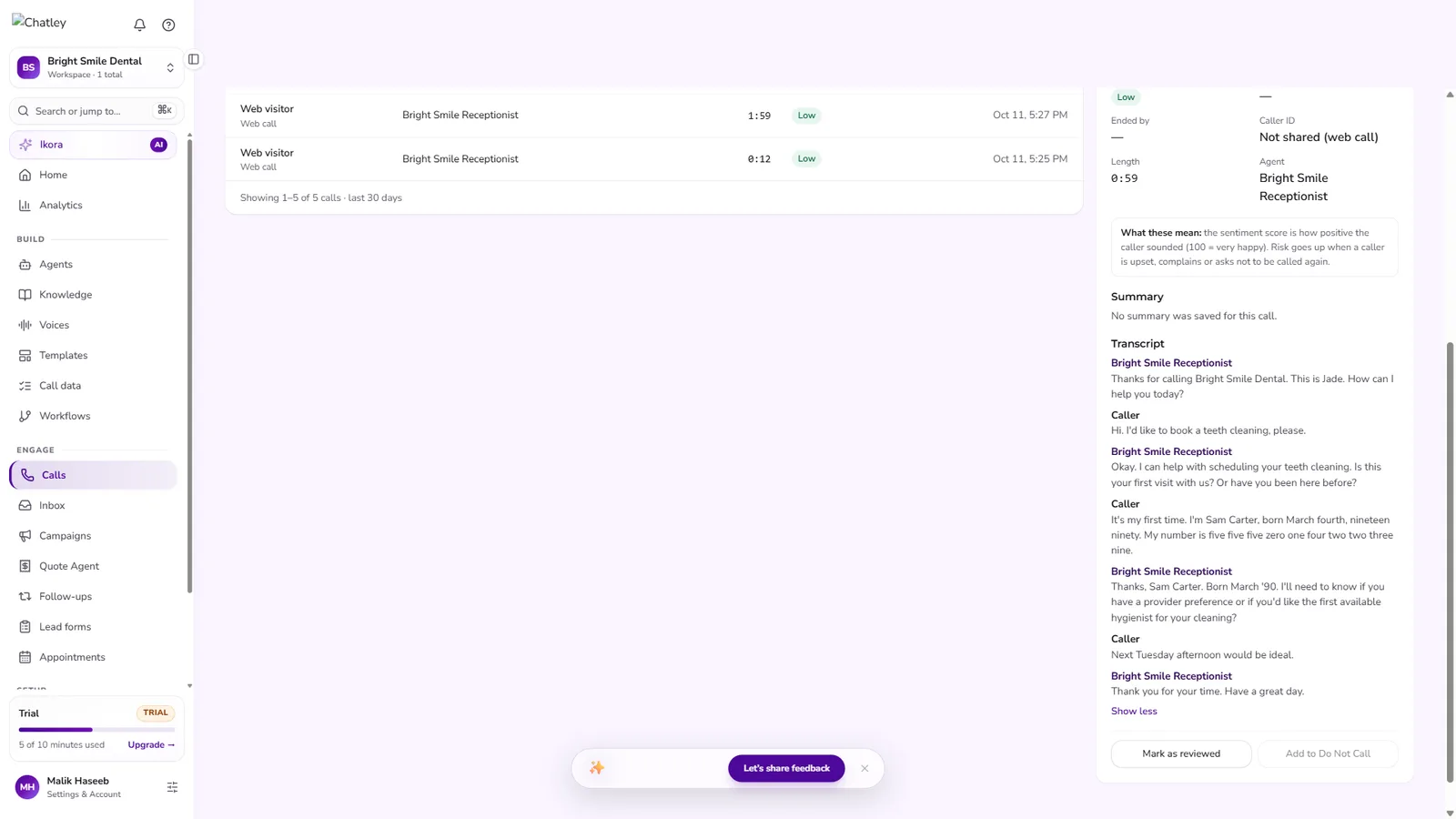The image size is (1456, 819).
Task: Dismiss the feedback prompt
Action: click(x=864, y=768)
